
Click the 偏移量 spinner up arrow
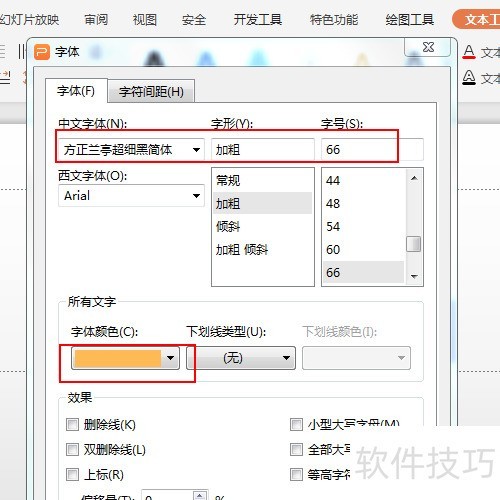point(200,495)
